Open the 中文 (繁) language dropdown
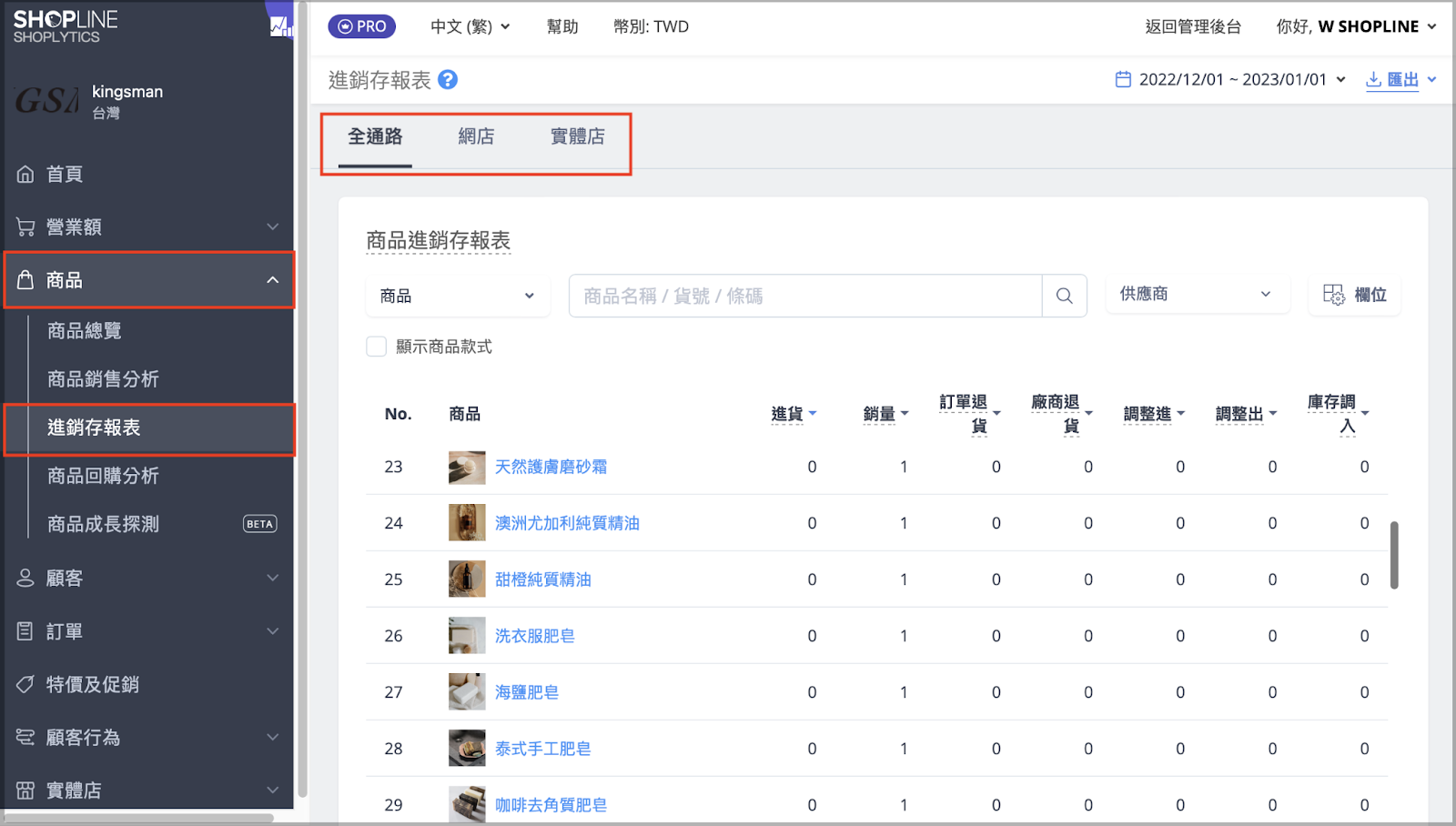This screenshot has width=1456, height=826. (x=470, y=26)
